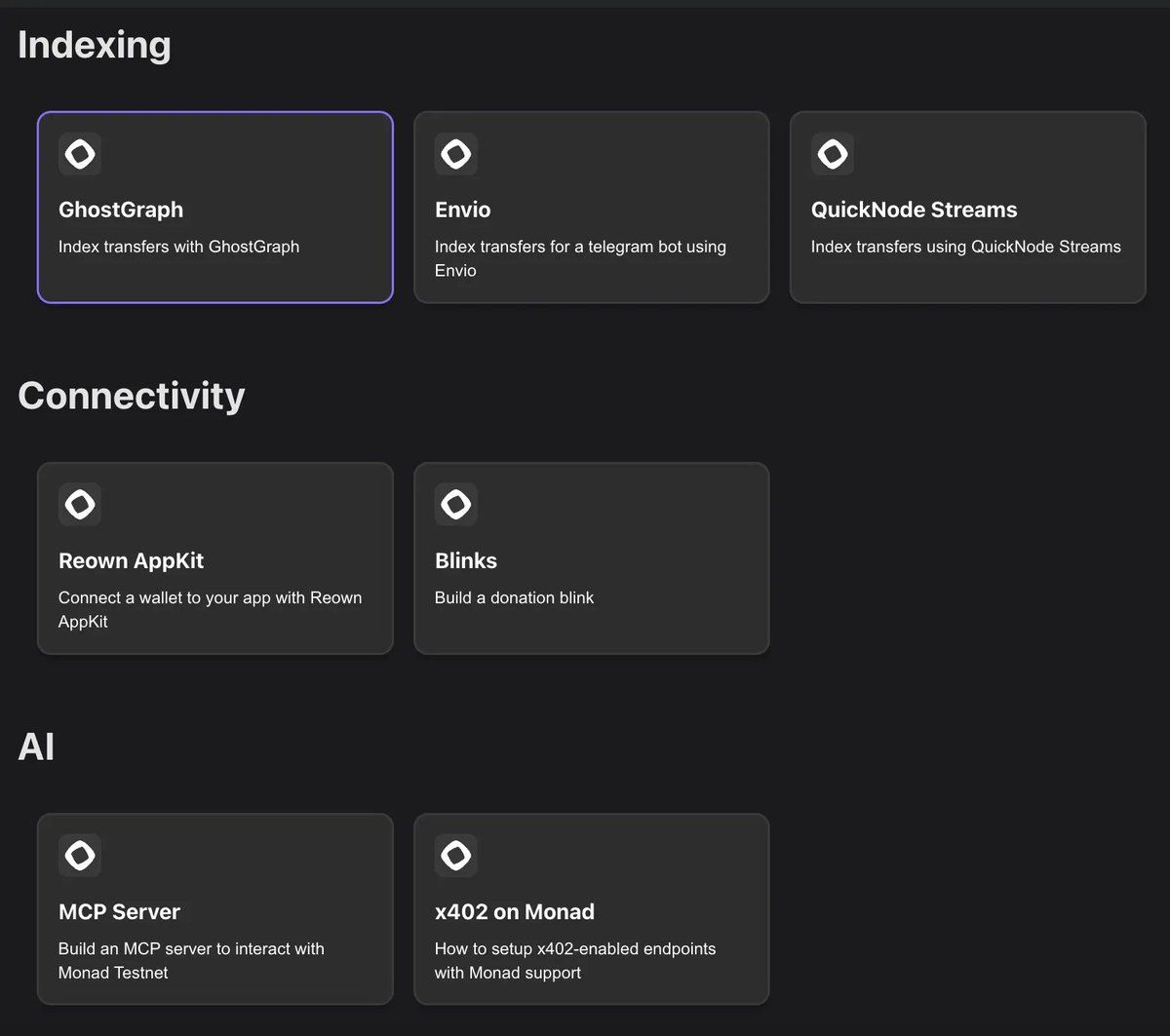Click the Envio card description text
The image size is (1170, 1036).
tap(580, 258)
